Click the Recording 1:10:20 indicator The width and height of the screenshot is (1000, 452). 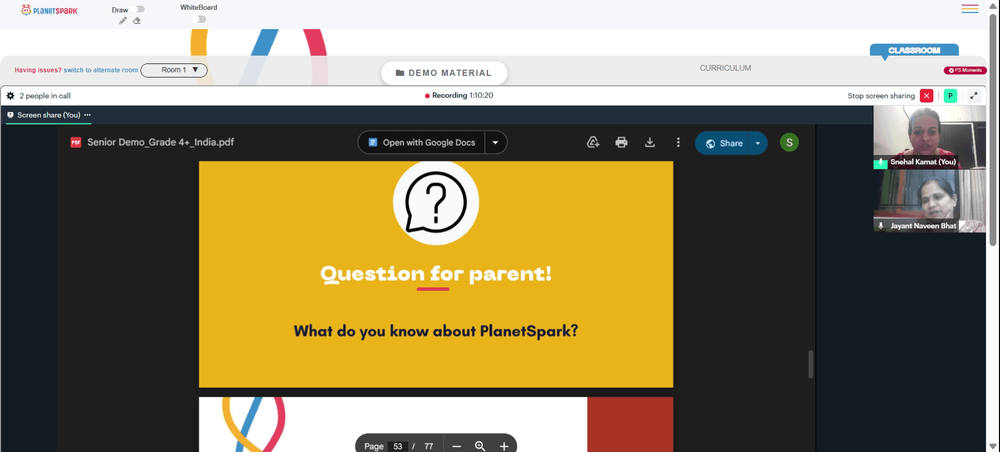pos(459,96)
